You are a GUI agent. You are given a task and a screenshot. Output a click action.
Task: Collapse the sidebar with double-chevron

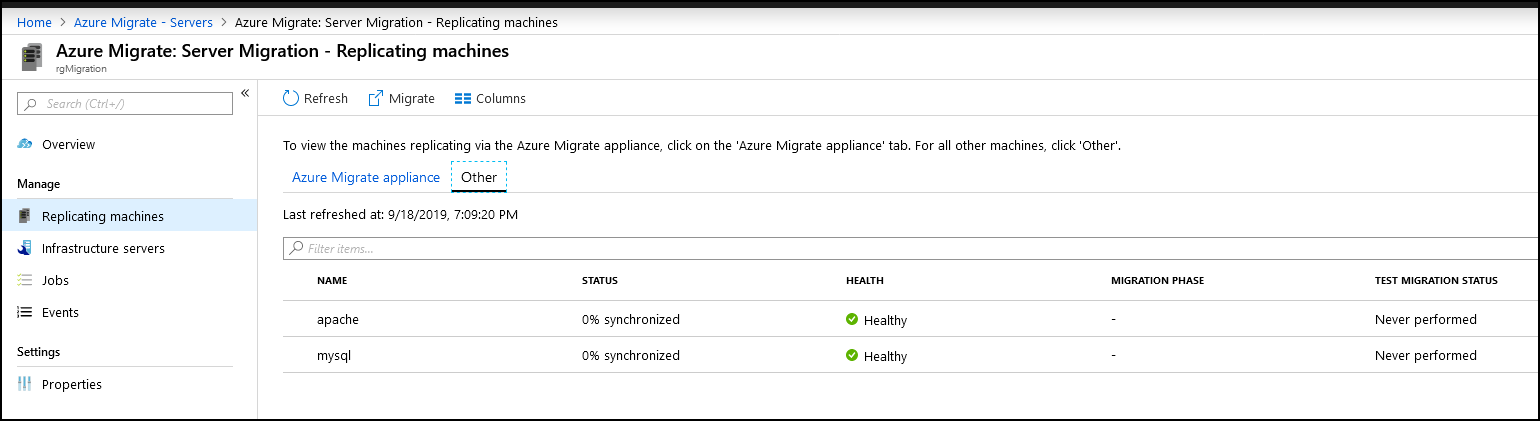[245, 93]
